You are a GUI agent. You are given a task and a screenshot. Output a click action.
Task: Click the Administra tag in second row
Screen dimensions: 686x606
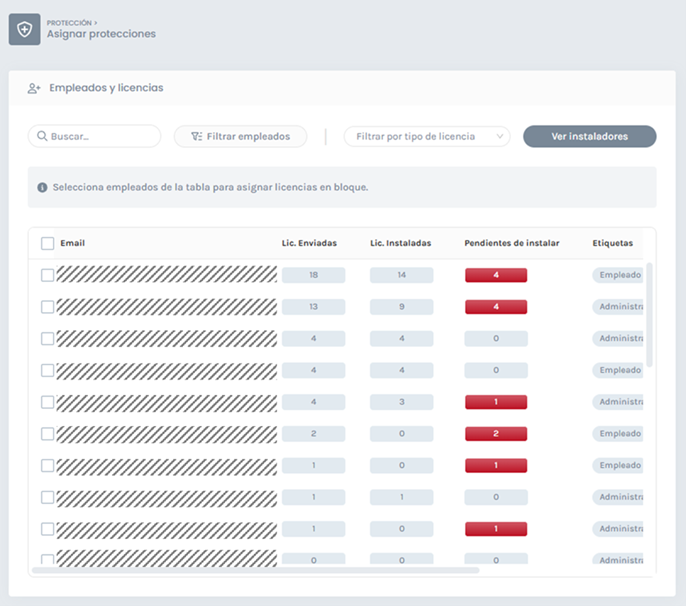point(617,307)
